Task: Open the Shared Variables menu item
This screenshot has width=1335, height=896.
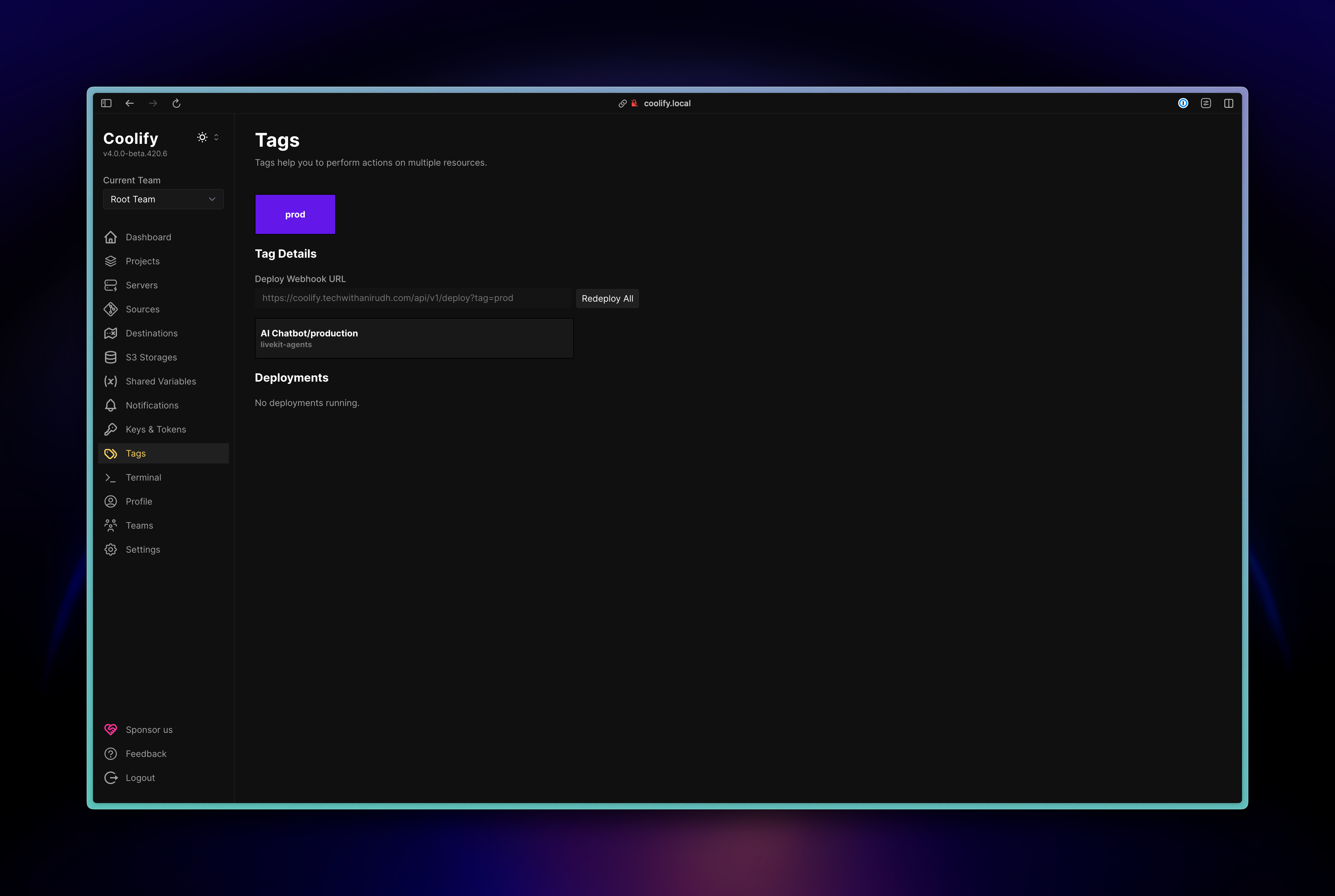Action: (x=161, y=381)
